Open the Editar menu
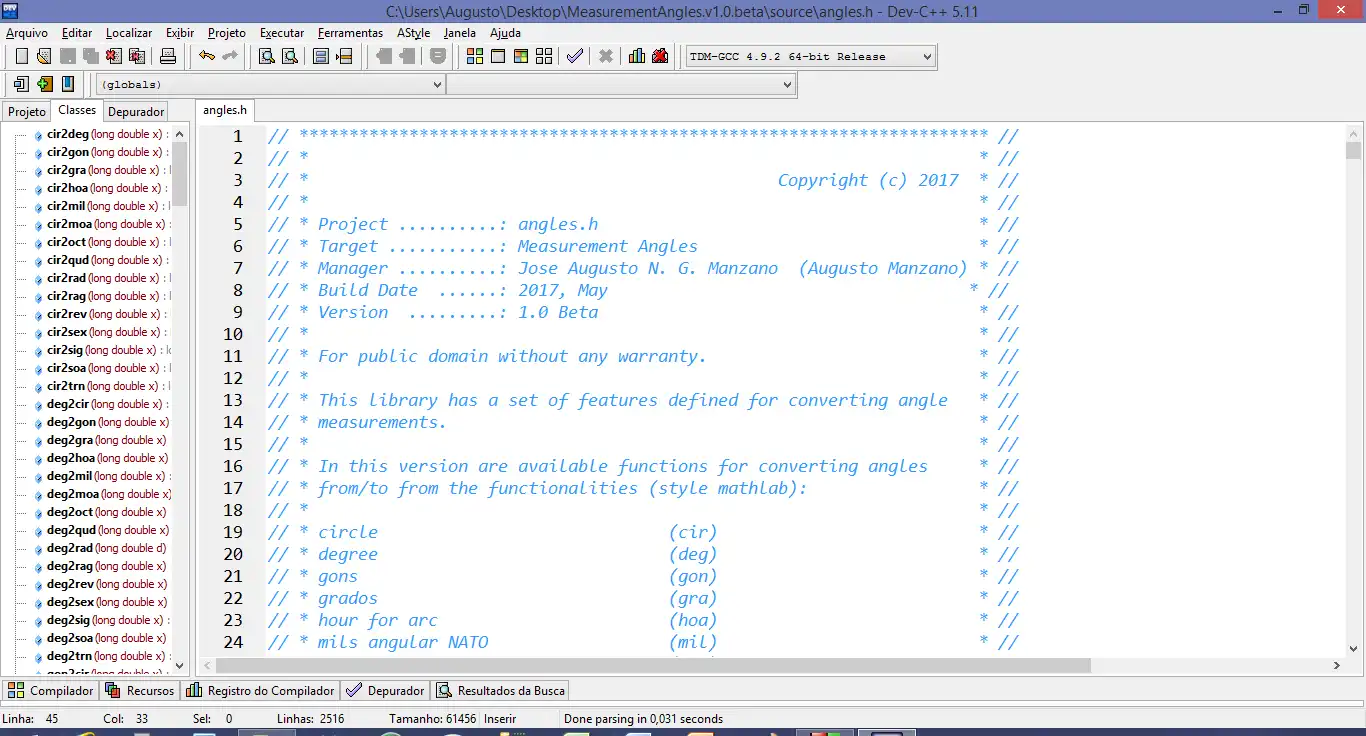This screenshot has height=736, width=1366. click(77, 33)
